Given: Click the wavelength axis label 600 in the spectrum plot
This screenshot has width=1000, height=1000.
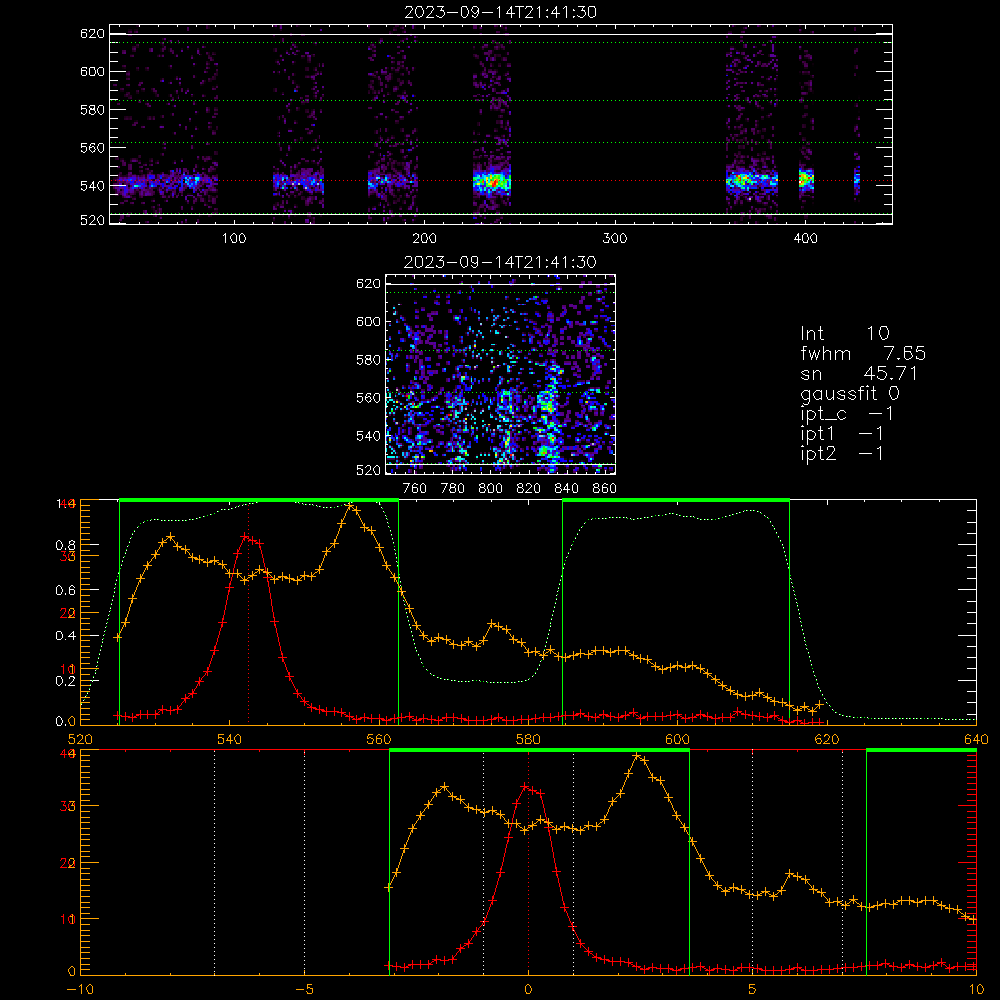Looking at the screenshot, I should click(x=677, y=739).
